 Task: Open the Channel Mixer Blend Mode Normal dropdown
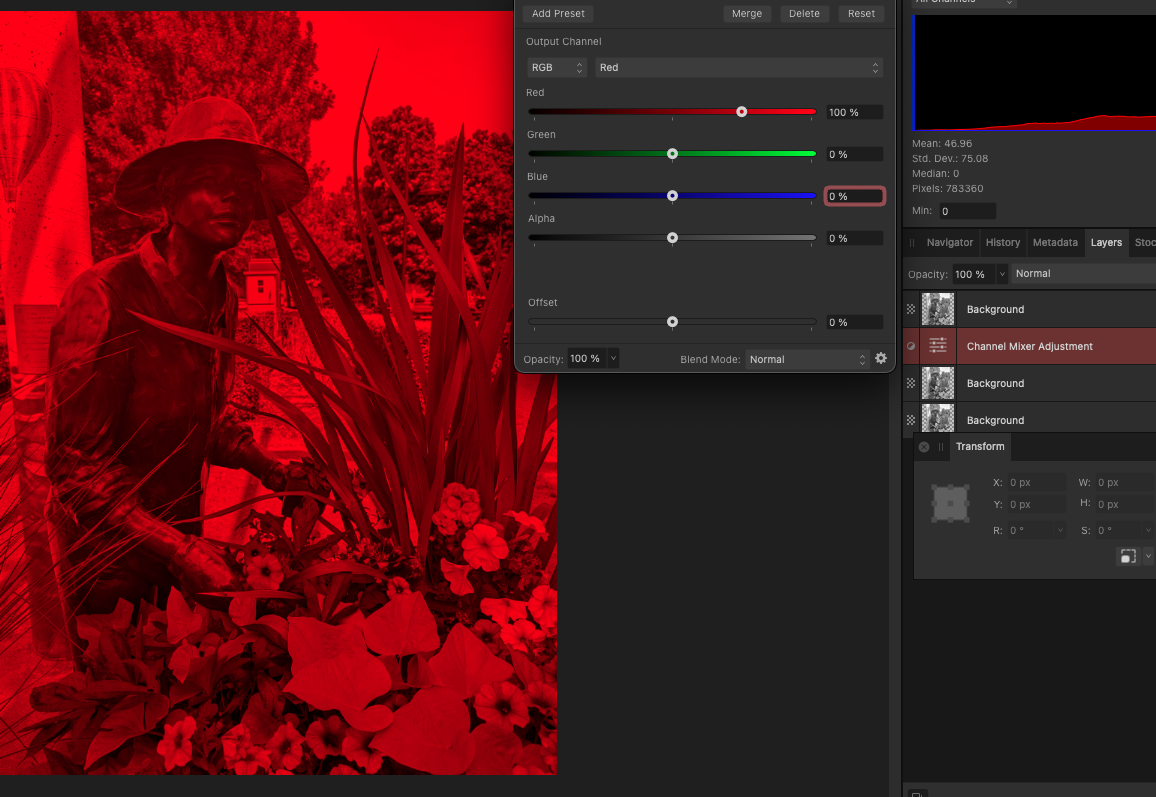tap(807, 359)
